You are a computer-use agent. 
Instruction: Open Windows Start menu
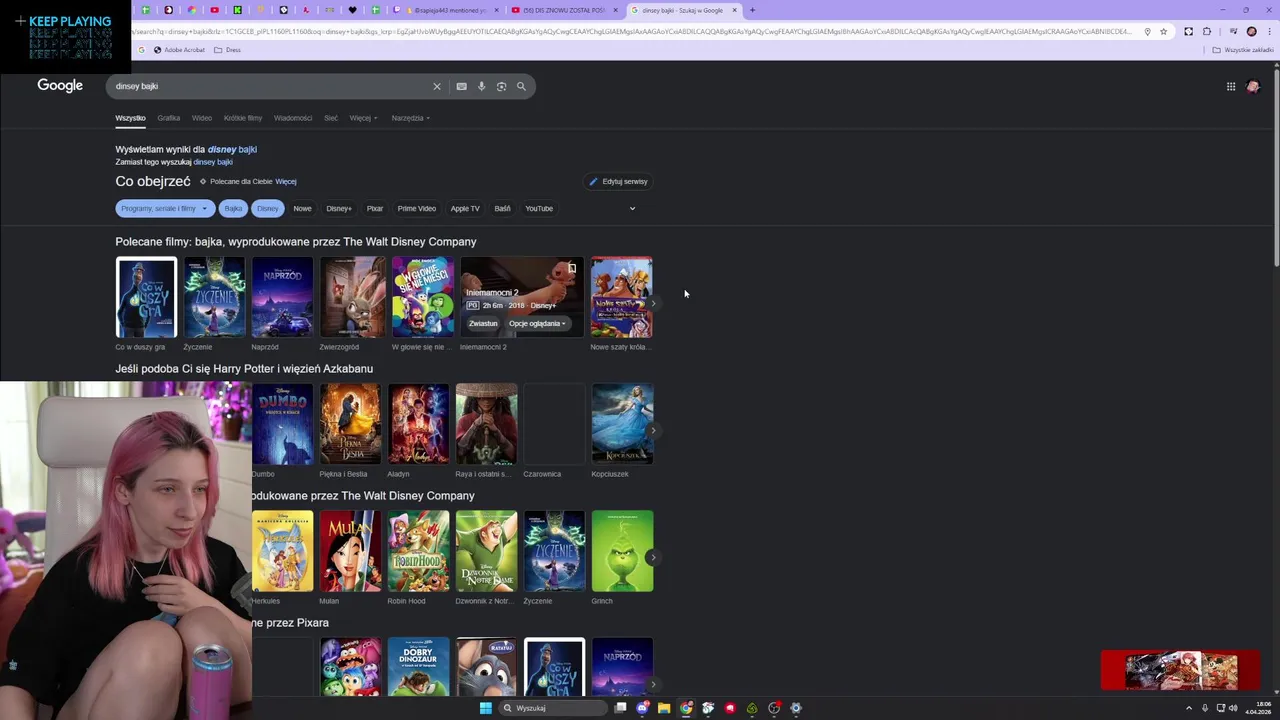click(x=485, y=708)
